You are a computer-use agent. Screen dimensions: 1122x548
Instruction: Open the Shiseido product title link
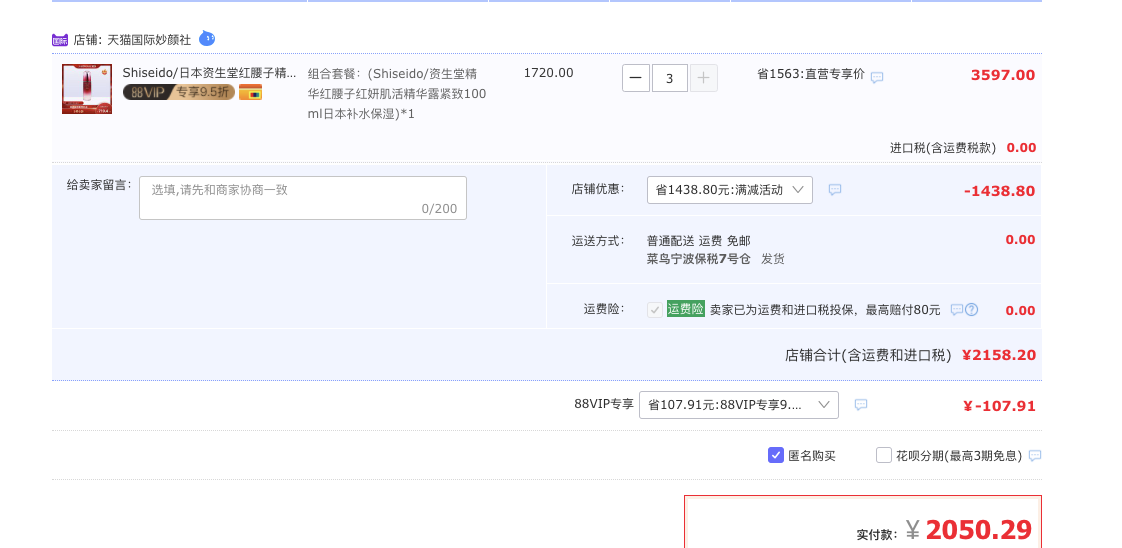(209, 72)
